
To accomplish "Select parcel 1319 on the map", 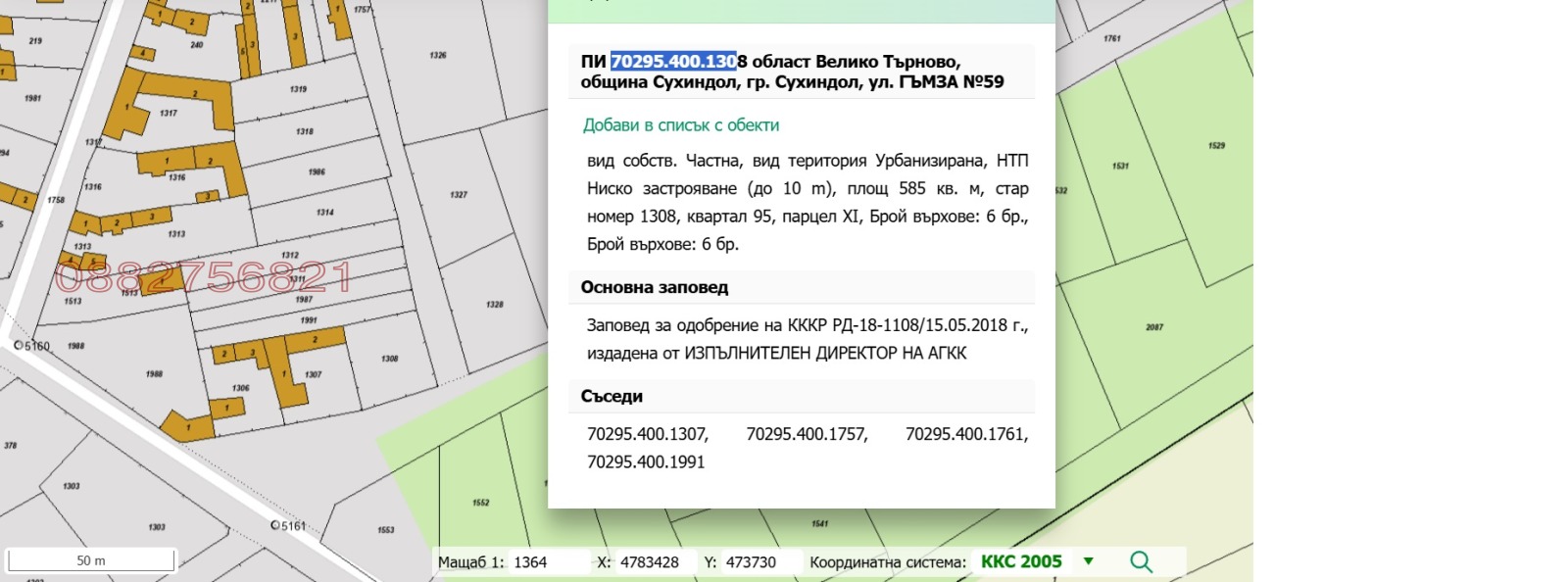I will click(x=298, y=89).
